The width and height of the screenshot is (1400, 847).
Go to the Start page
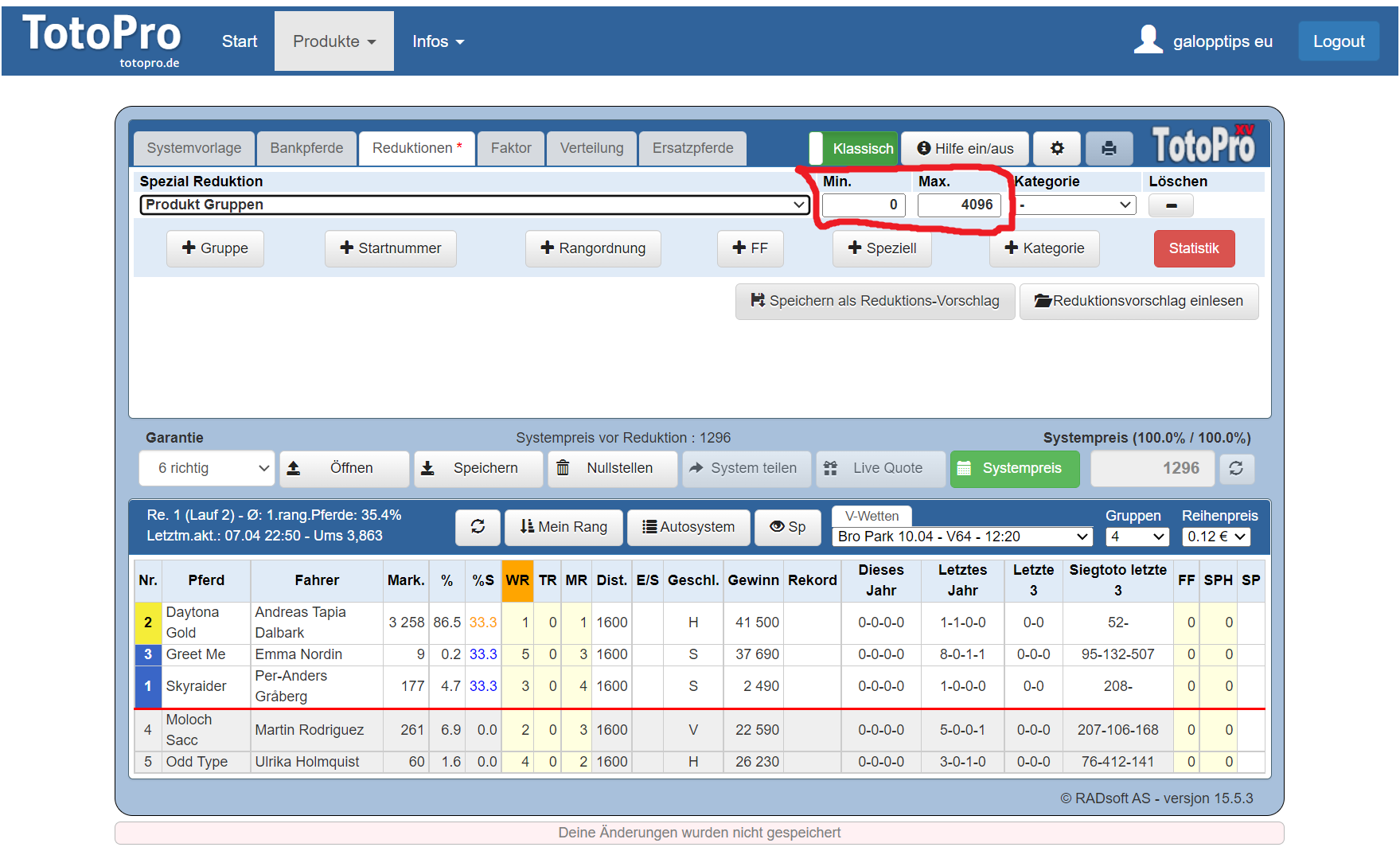point(240,41)
